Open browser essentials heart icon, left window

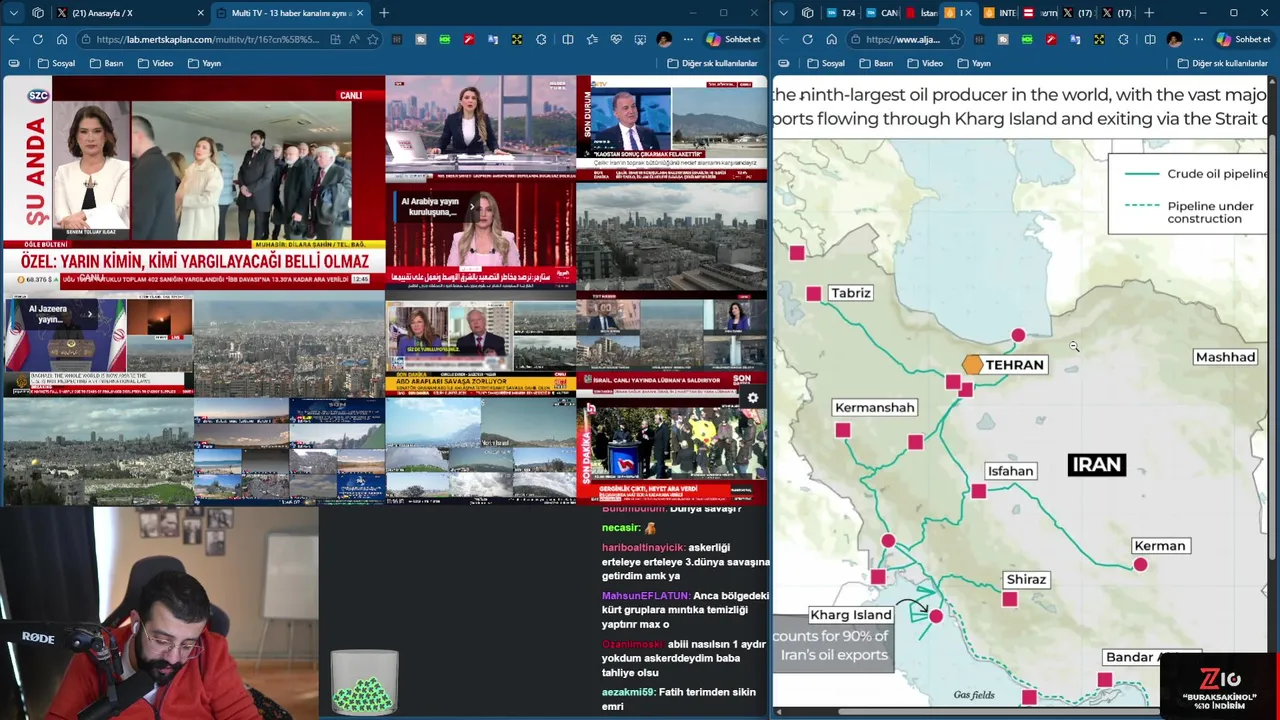click(x=616, y=39)
